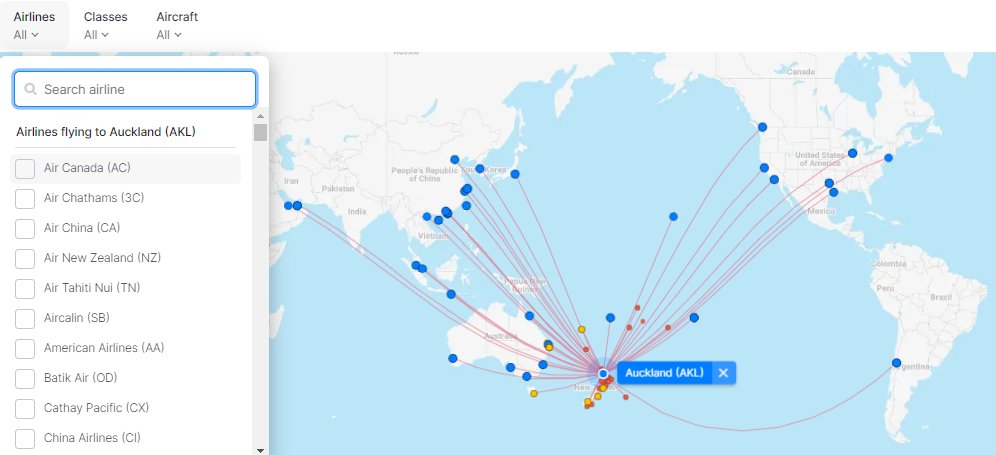The height and width of the screenshot is (455, 996).
Task: Open the Aircraft filter dropdown
Action: click(x=177, y=25)
